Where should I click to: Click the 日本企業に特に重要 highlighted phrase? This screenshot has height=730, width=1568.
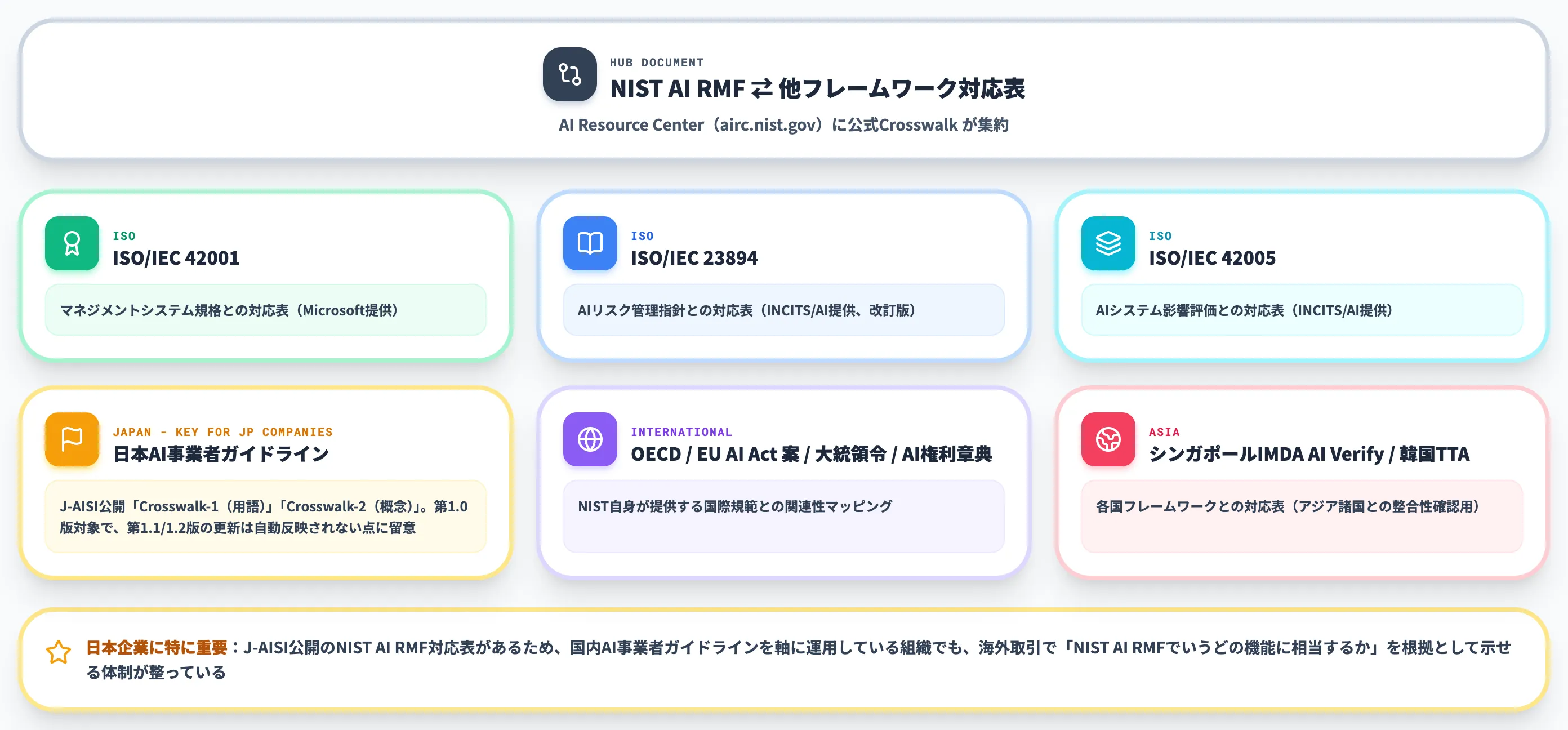coord(157,647)
